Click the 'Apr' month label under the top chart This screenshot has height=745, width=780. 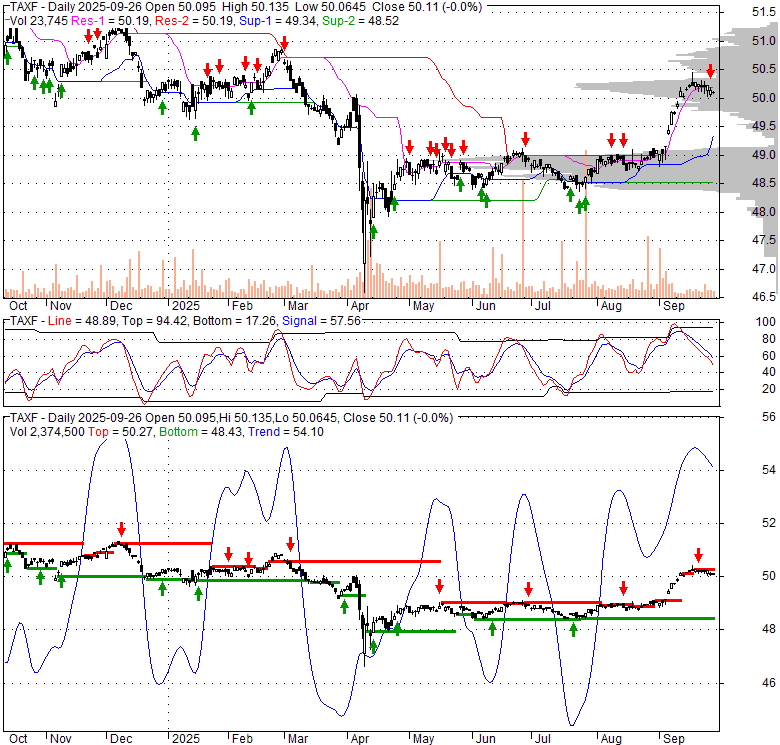click(360, 306)
